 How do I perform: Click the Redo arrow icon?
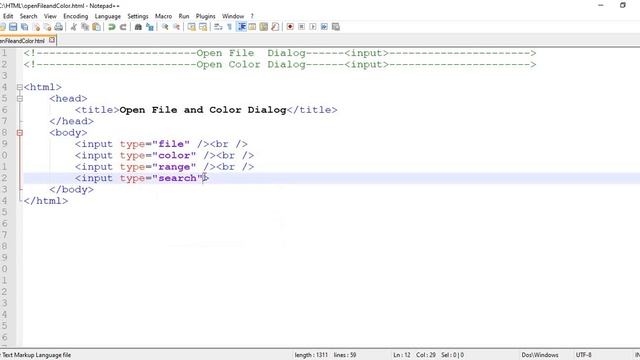point(123,27)
